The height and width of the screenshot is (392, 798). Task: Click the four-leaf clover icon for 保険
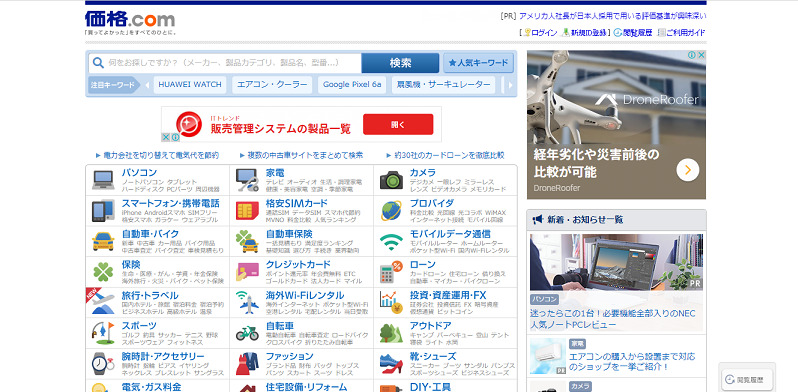(x=103, y=272)
